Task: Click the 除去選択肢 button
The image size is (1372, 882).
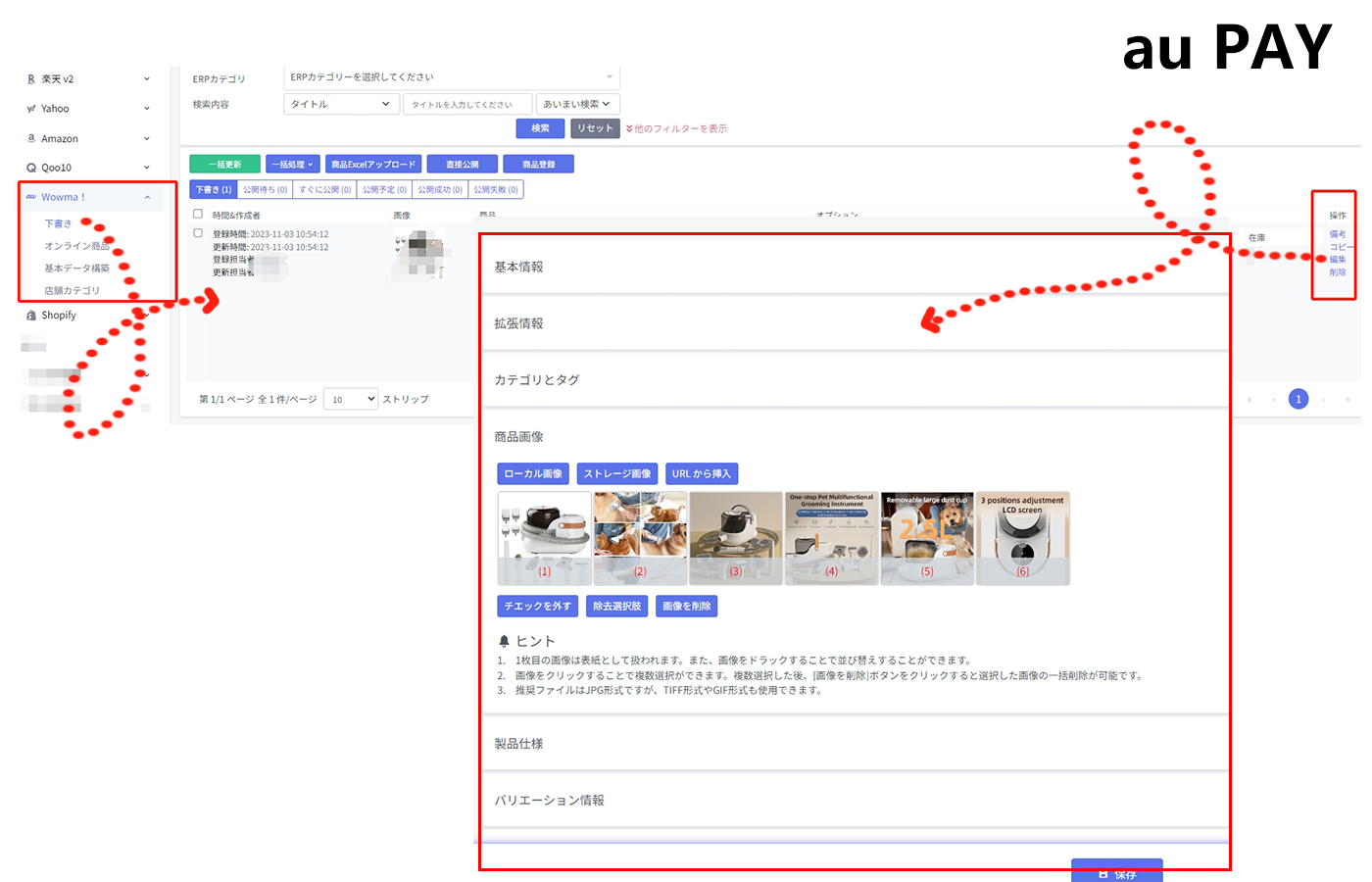Action: pos(616,607)
